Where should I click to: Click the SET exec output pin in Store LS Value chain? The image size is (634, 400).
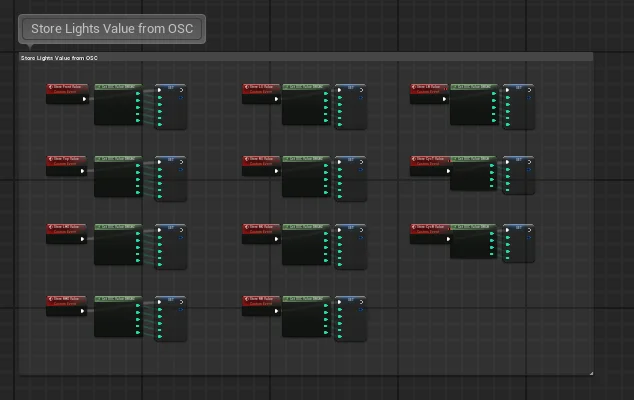pyautogui.click(x=361, y=90)
